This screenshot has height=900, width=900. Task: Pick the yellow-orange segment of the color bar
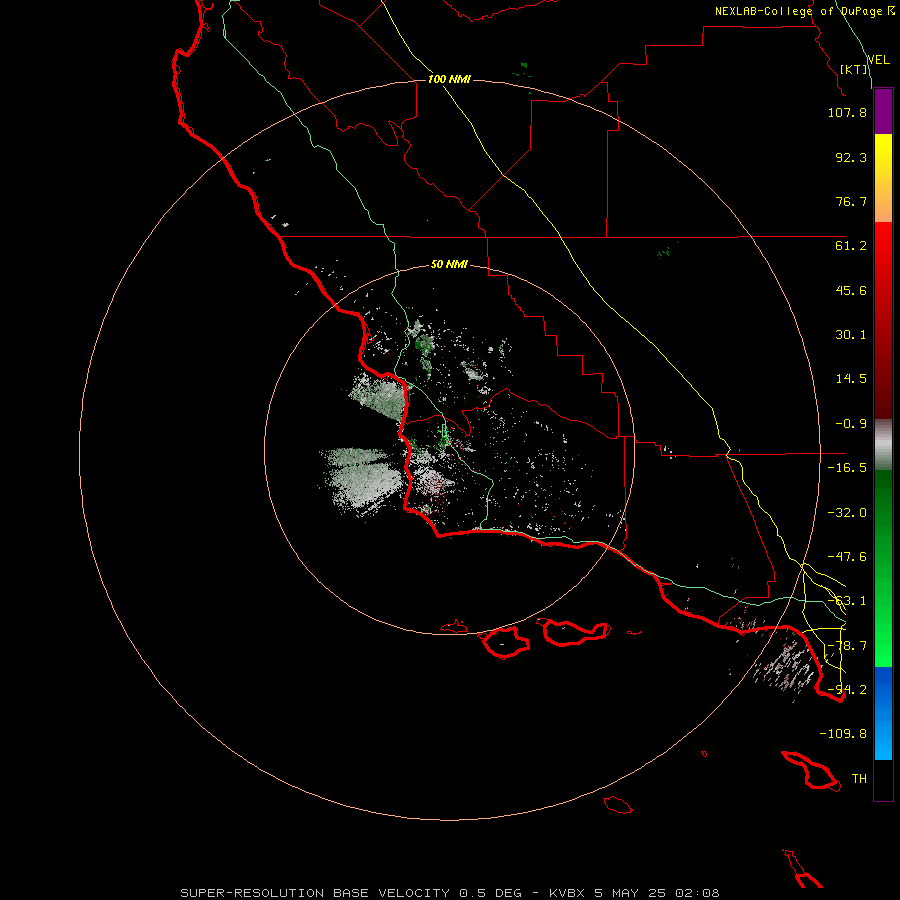pos(883,178)
